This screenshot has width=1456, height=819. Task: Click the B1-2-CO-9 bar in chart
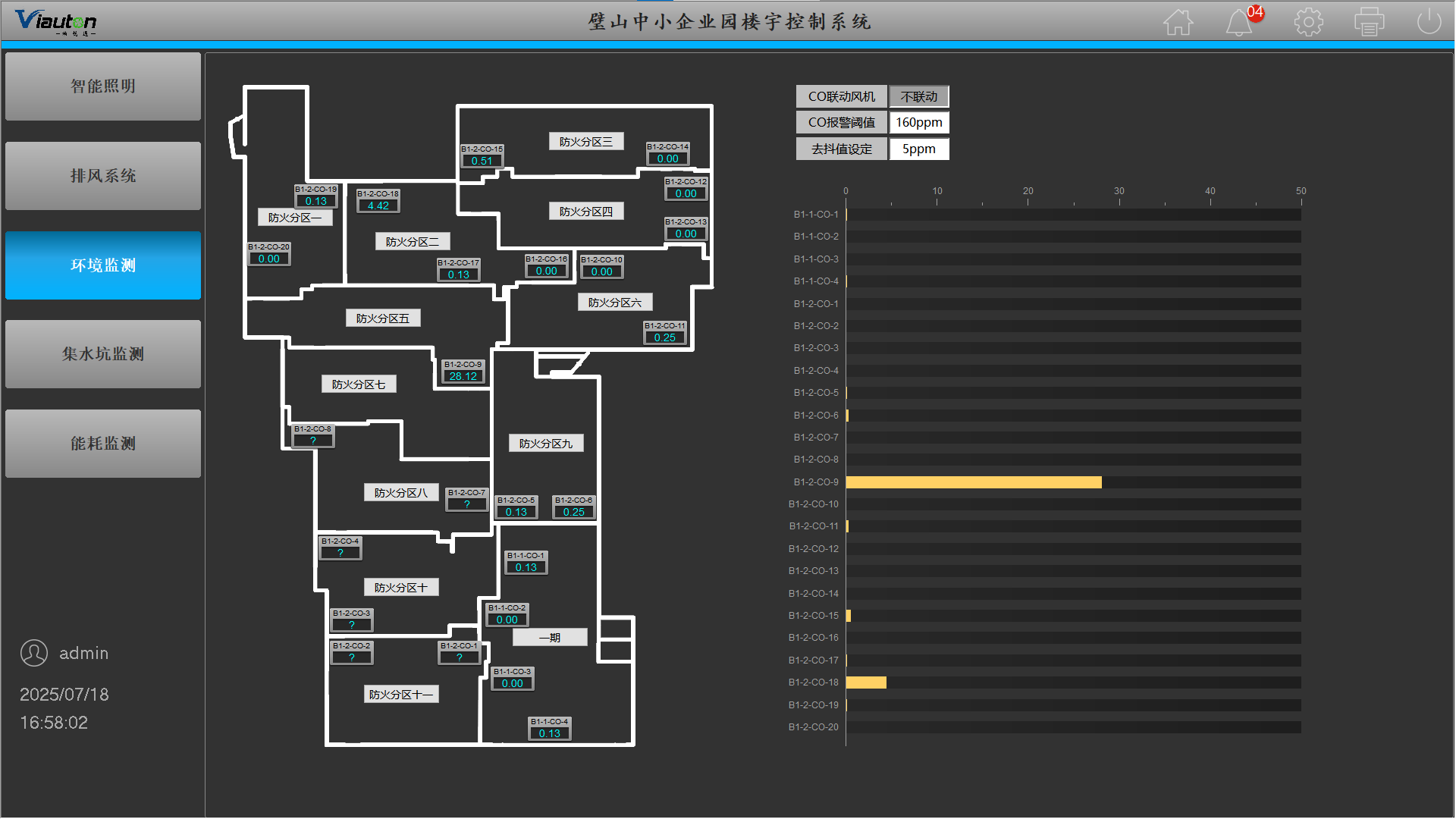[973, 482]
